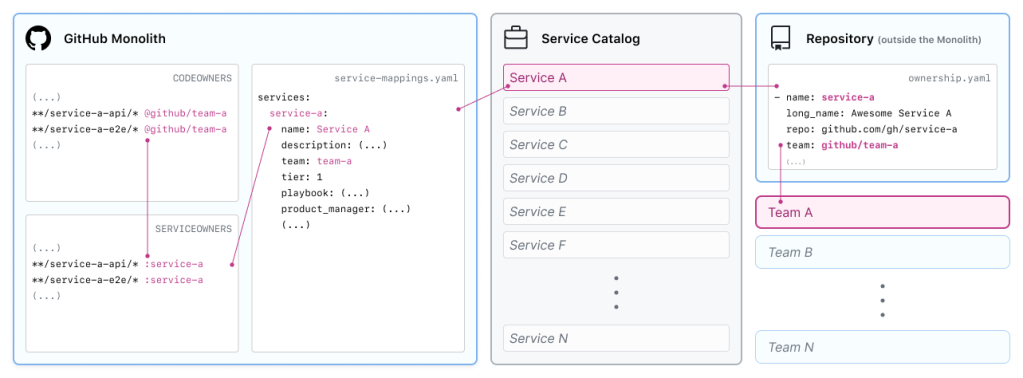Screen dimensions: 1023x378
Task: Click the ownership.yaml file label
Action: (x=949, y=78)
